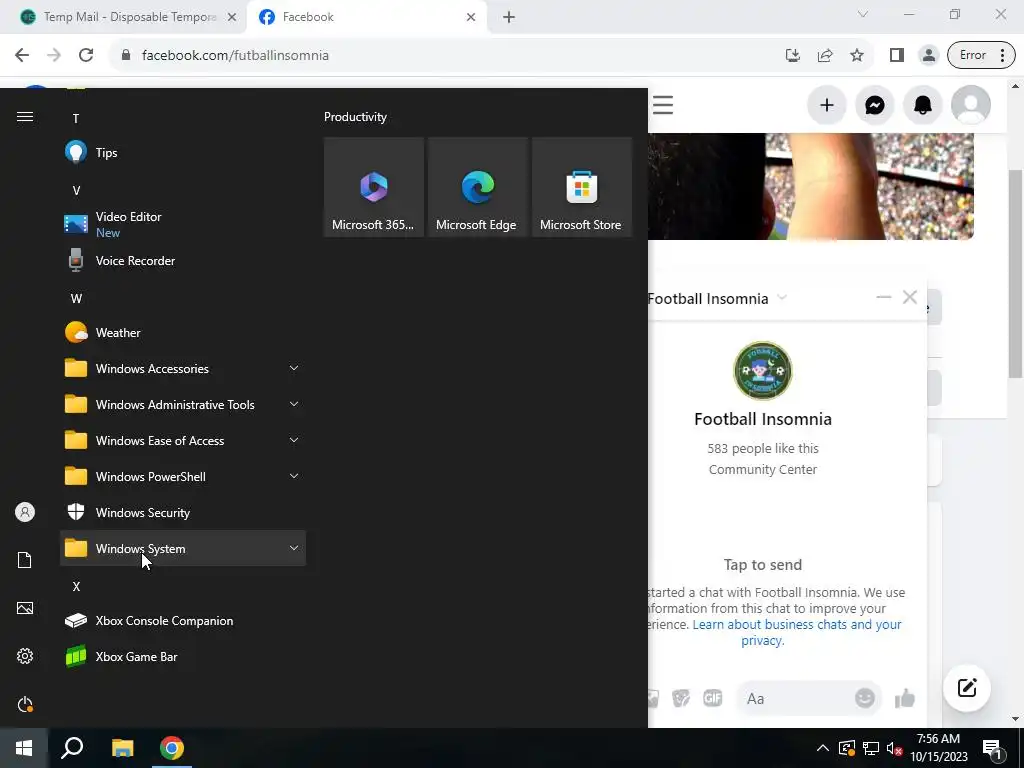Open File Explorer from taskbar
Image resolution: width=1024 pixels, height=768 pixels.
click(122, 748)
